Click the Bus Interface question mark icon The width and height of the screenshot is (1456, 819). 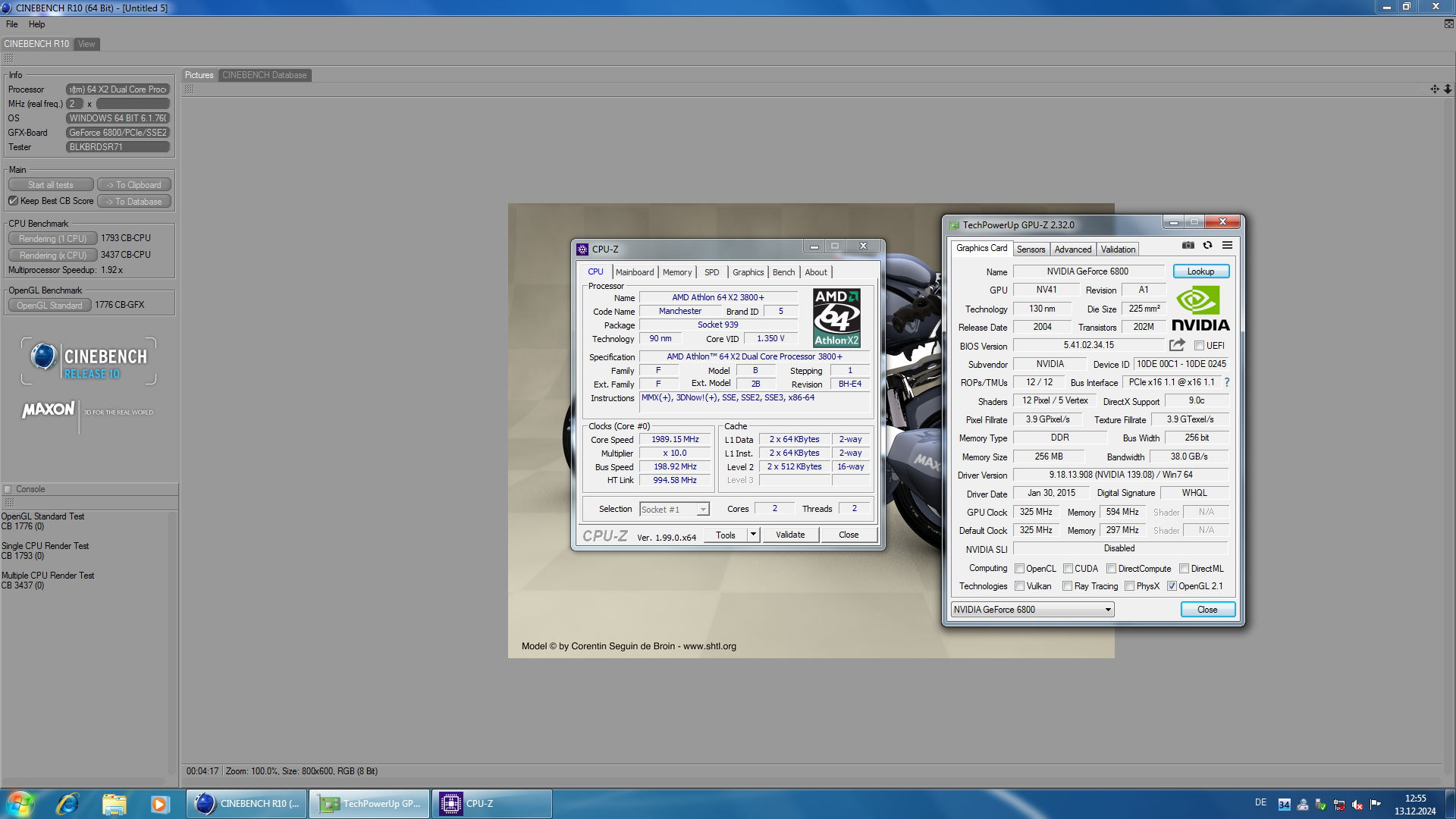pos(1226,382)
